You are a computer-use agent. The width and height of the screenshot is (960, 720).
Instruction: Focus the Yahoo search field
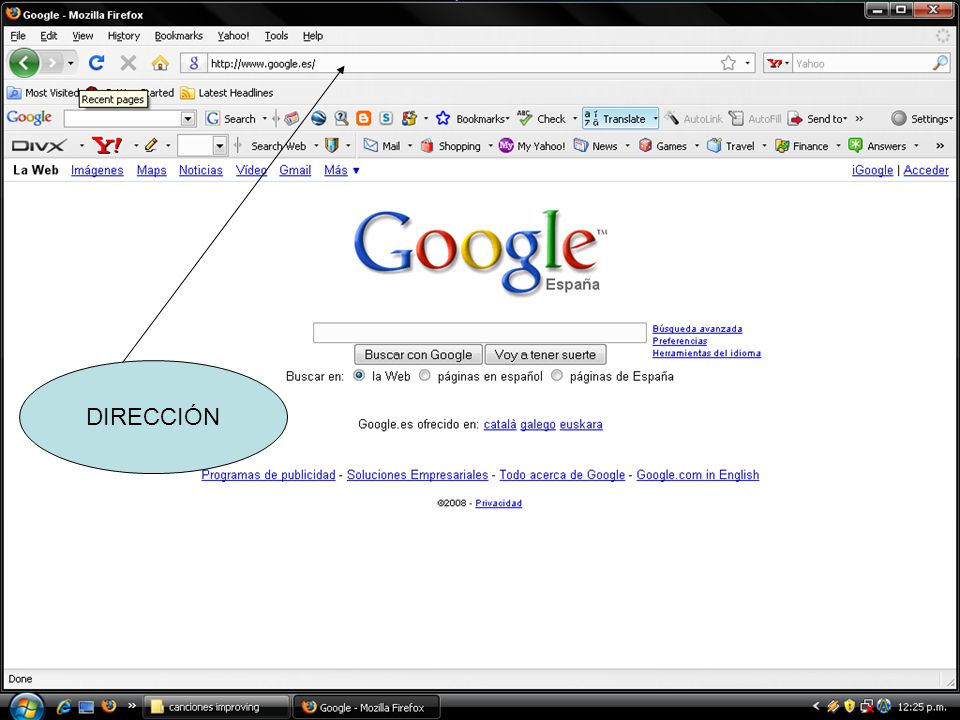click(x=862, y=63)
